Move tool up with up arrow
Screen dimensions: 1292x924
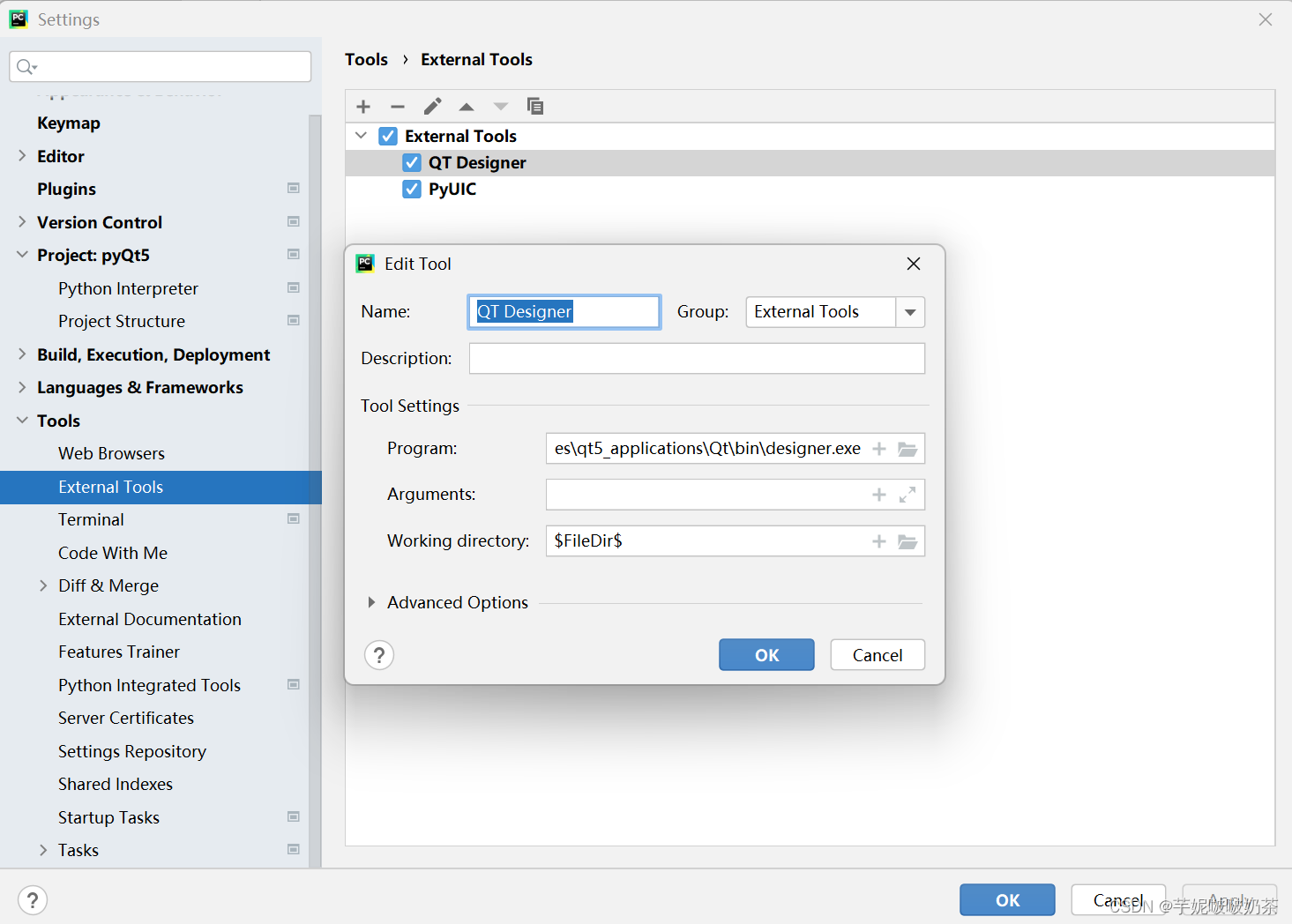pyautogui.click(x=467, y=107)
